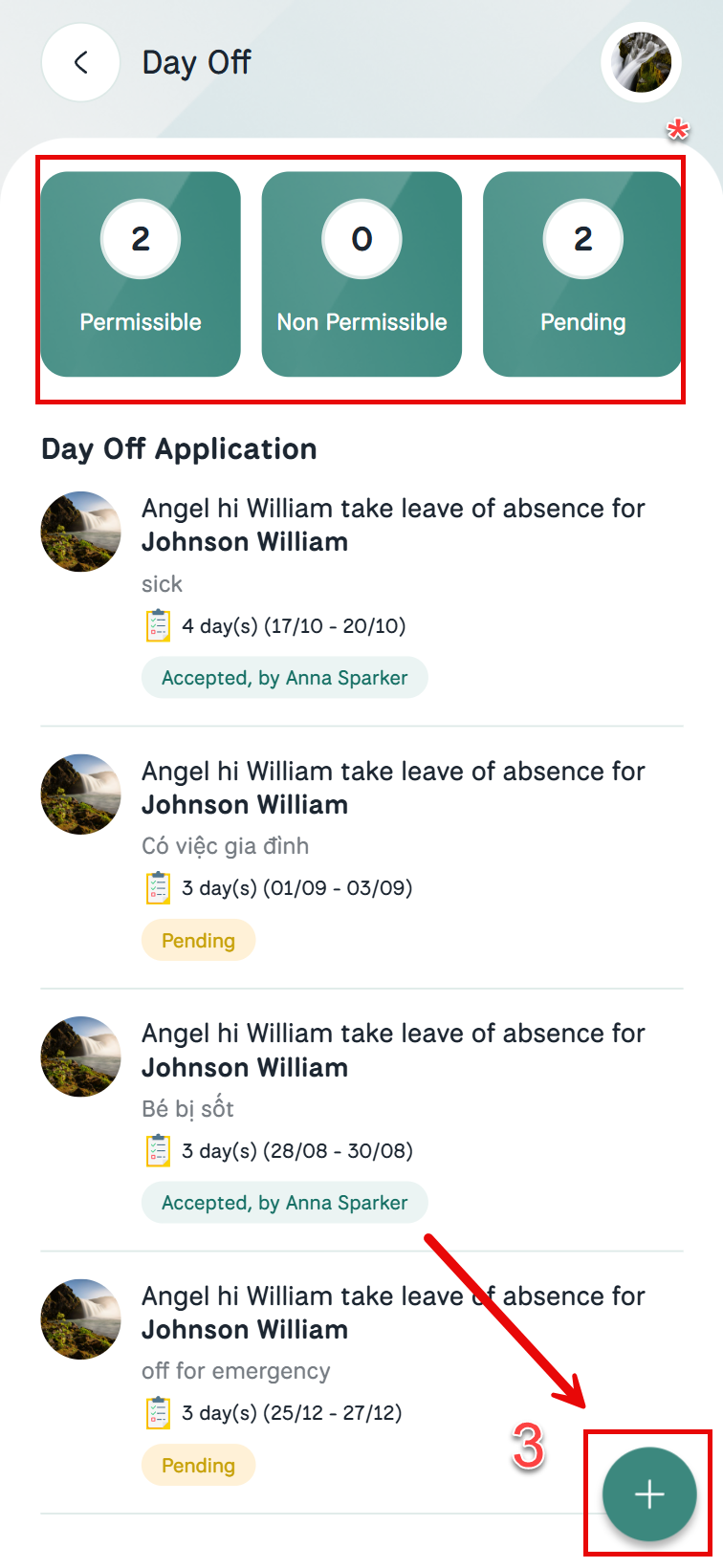The height and width of the screenshot is (1568, 723).
Task: Click the Day Off Application heading
Action: click(179, 449)
